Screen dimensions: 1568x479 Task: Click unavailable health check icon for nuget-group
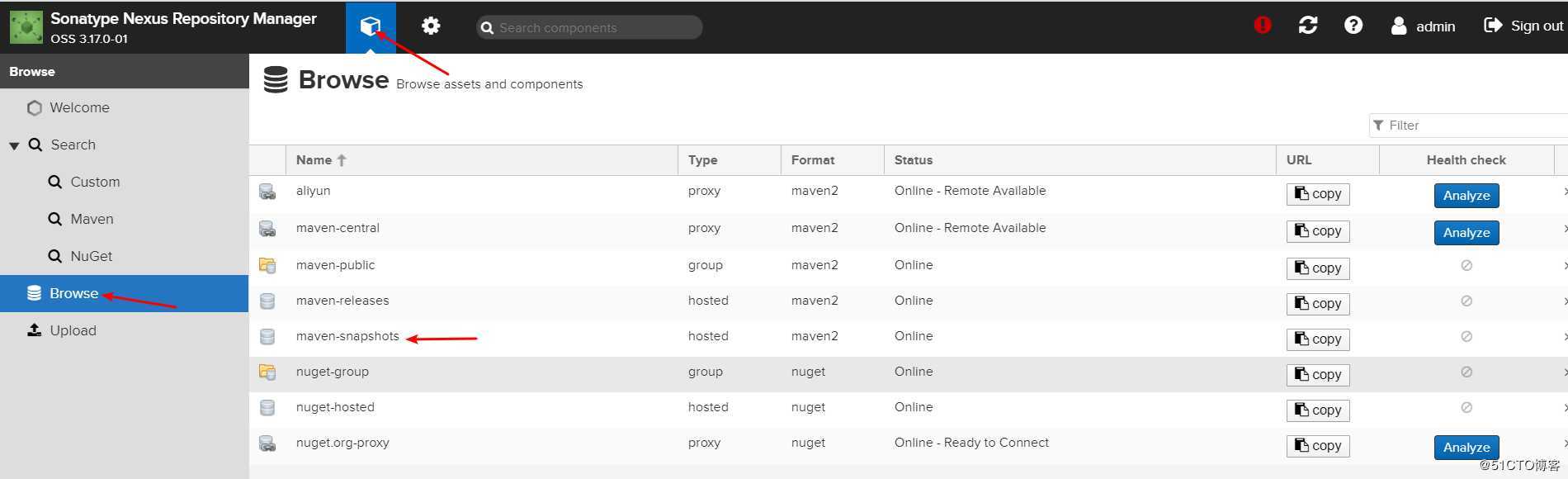click(1466, 372)
